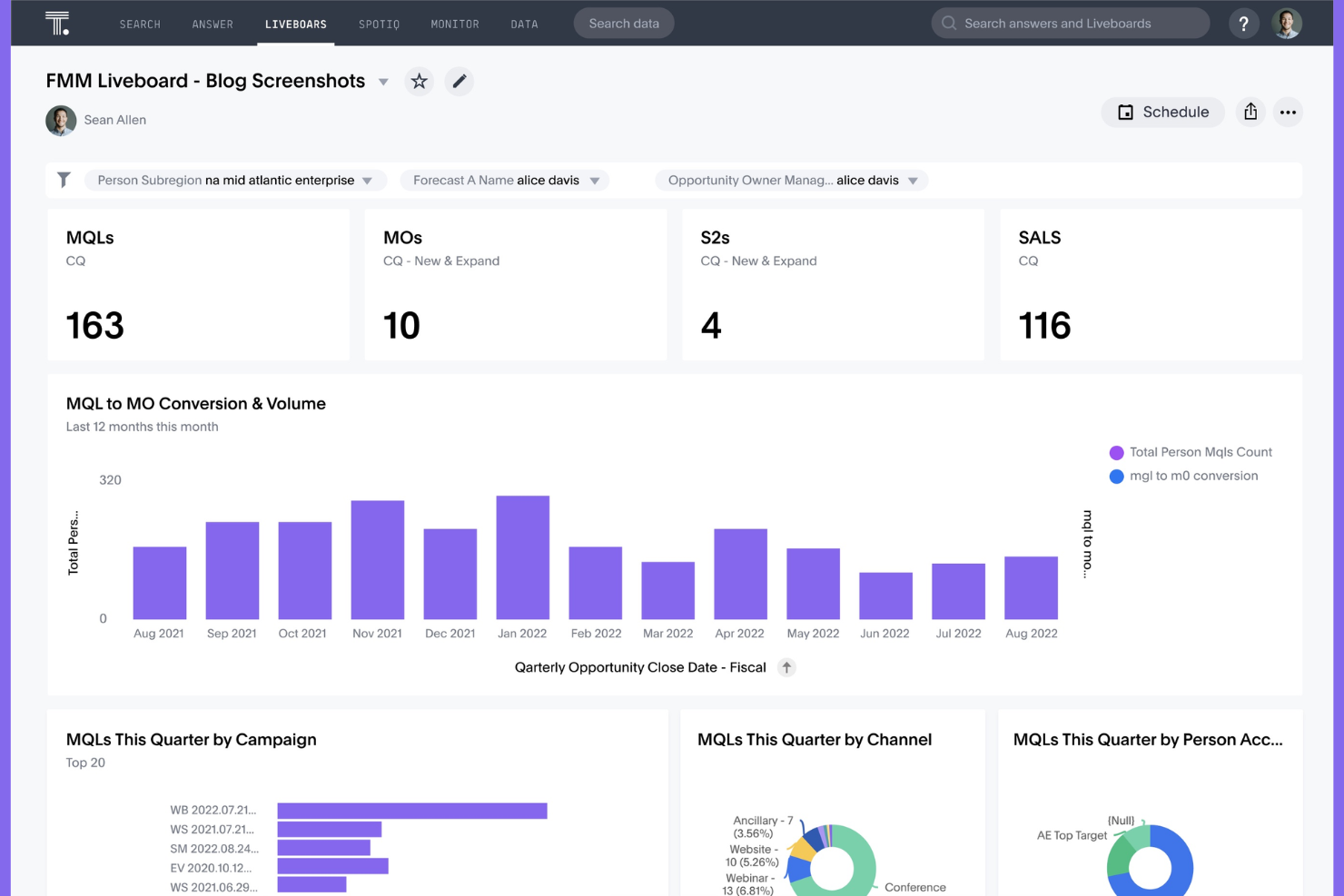
Task: Click the Nov 2021 bar in chart
Action: 378,560
